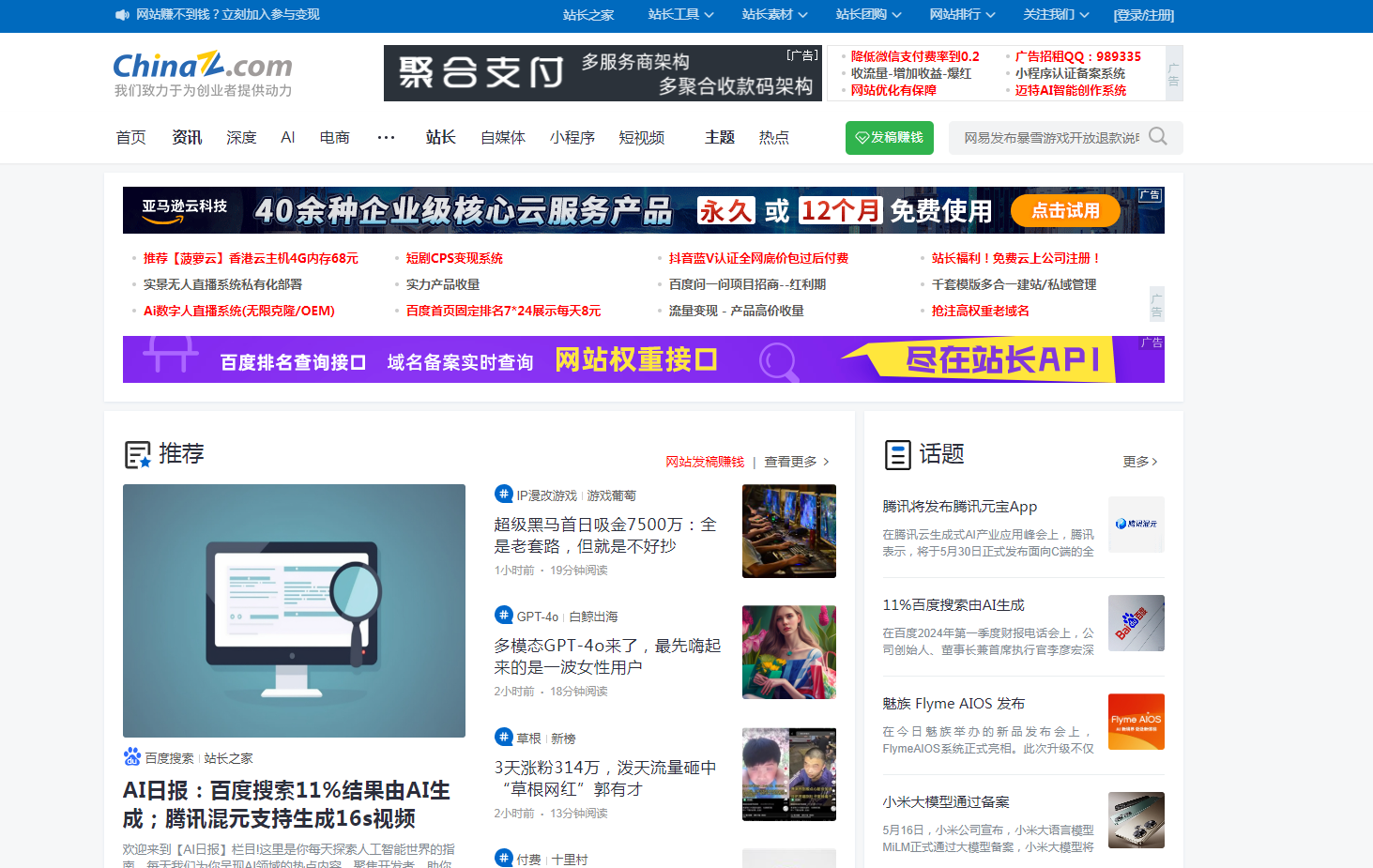Click the 点击试用 orange banner button

(x=1065, y=210)
